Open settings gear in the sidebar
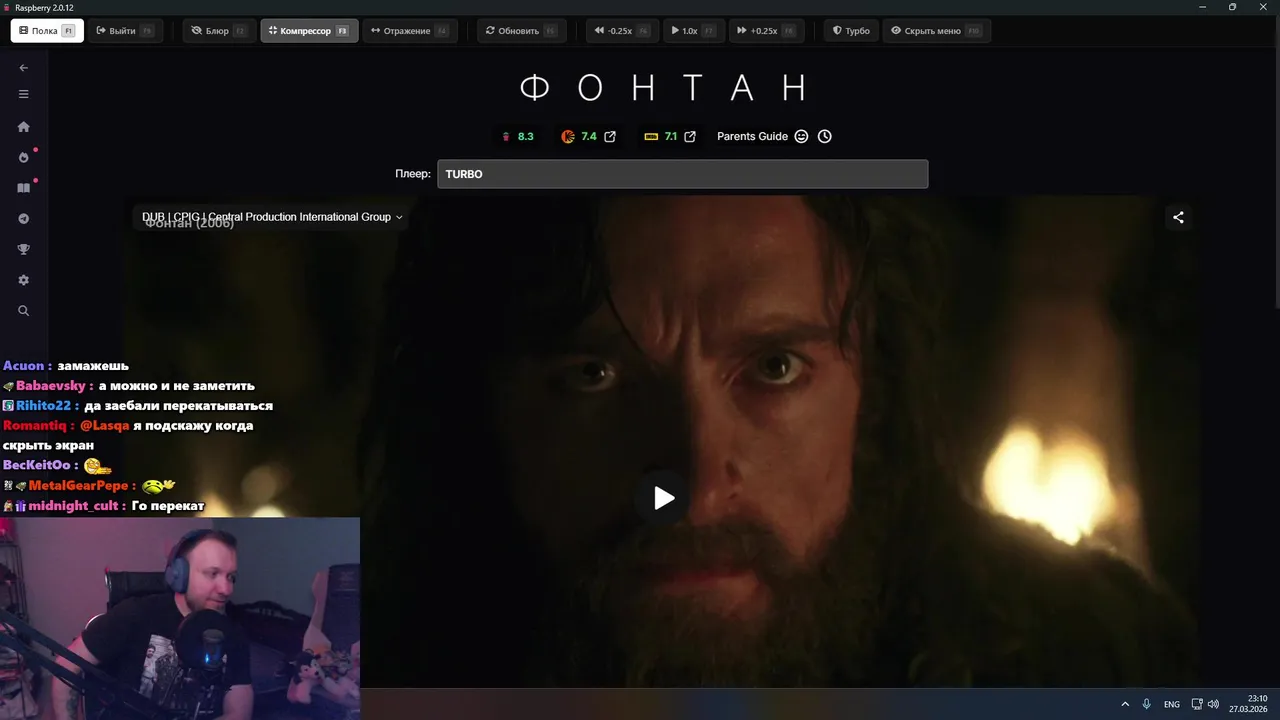The width and height of the screenshot is (1280, 720). click(24, 281)
